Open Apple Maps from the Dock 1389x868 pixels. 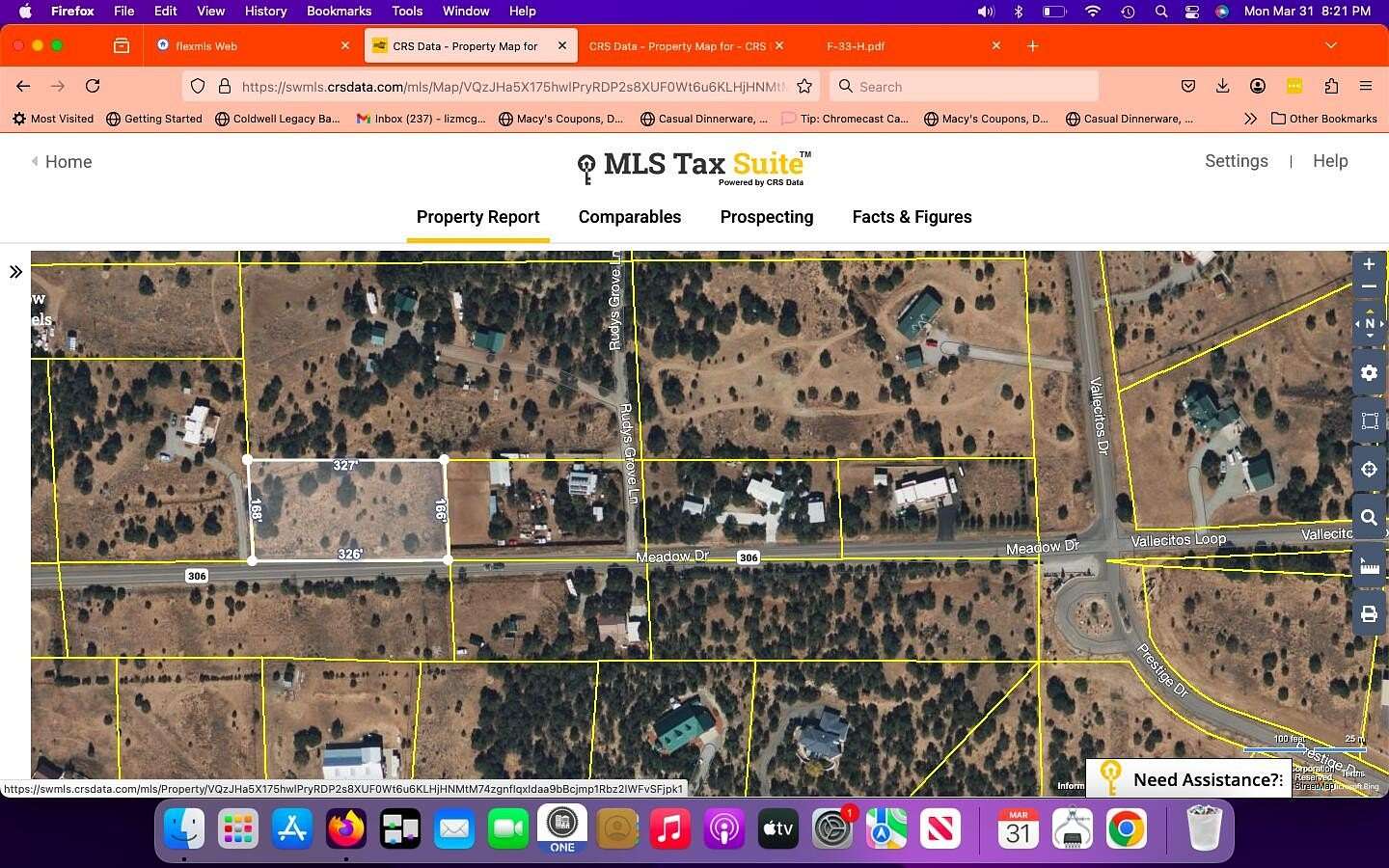pos(885,827)
